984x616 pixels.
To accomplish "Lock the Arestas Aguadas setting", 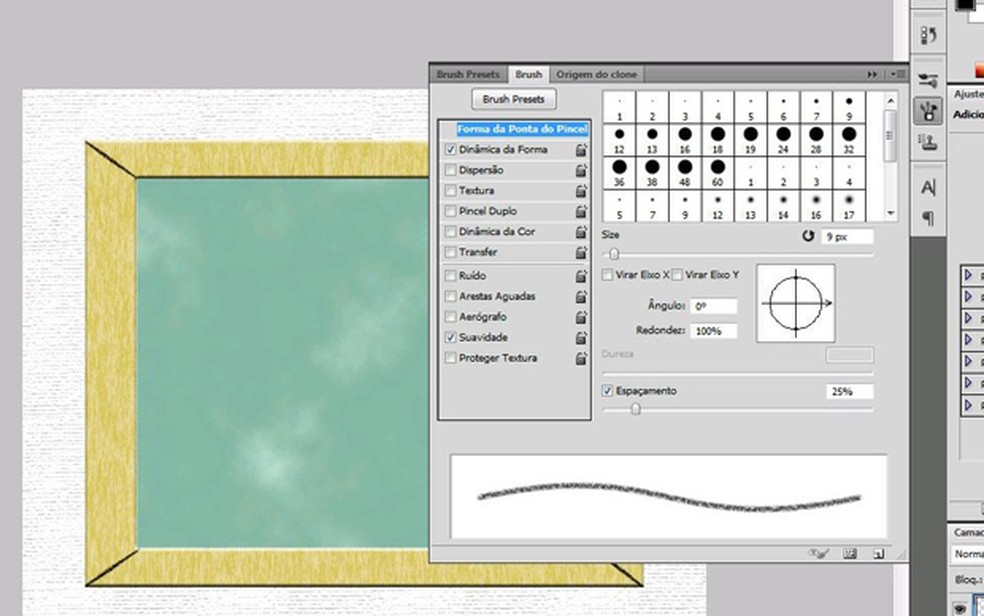I will click(581, 297).
